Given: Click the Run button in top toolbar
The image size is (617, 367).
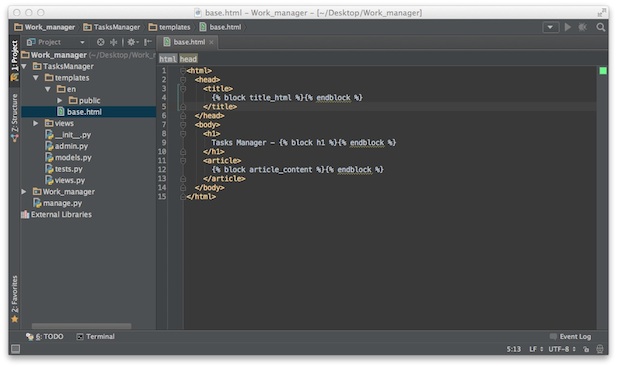Looking at the screenshot, I should pyautogui.click(x=567, y=27).
